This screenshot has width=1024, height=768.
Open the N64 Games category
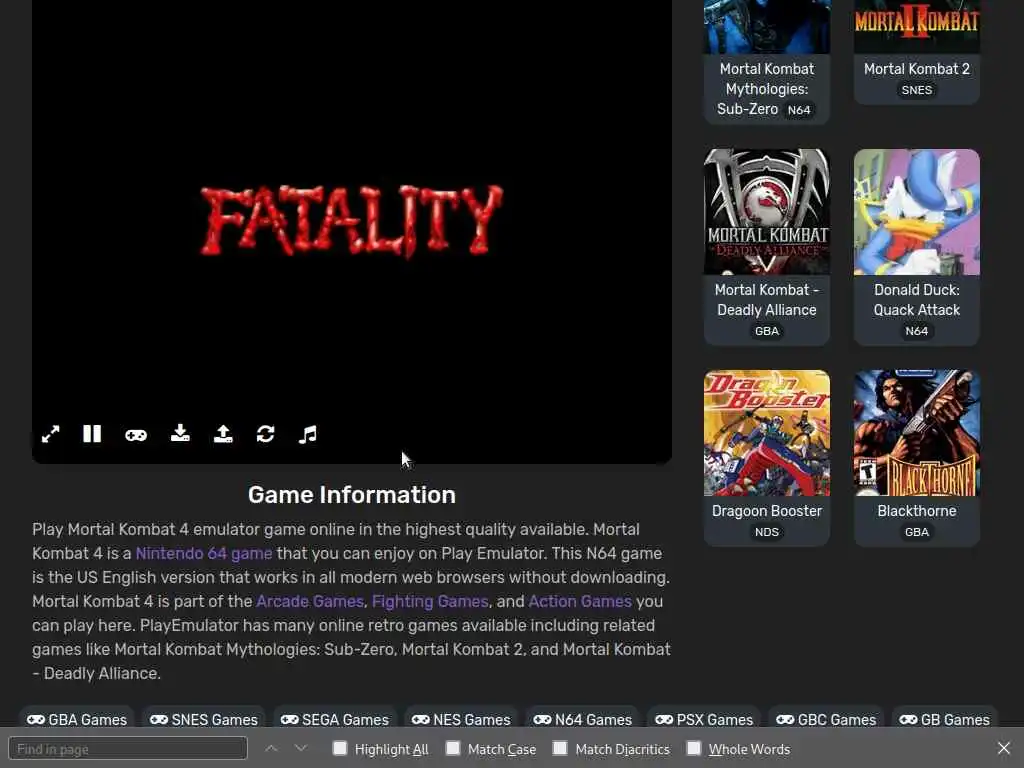tap(583, 720)
